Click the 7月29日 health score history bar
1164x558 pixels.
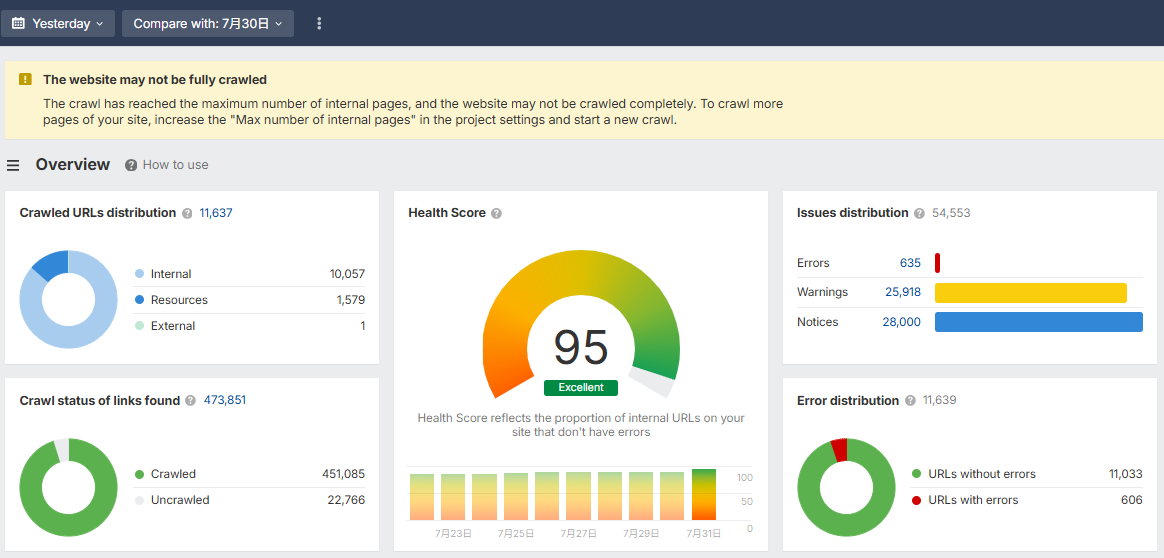641,496
